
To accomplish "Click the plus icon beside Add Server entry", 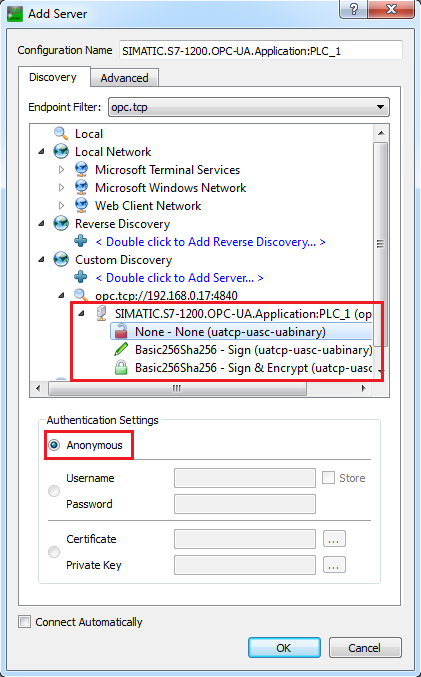I will click(x=81, y=277).
